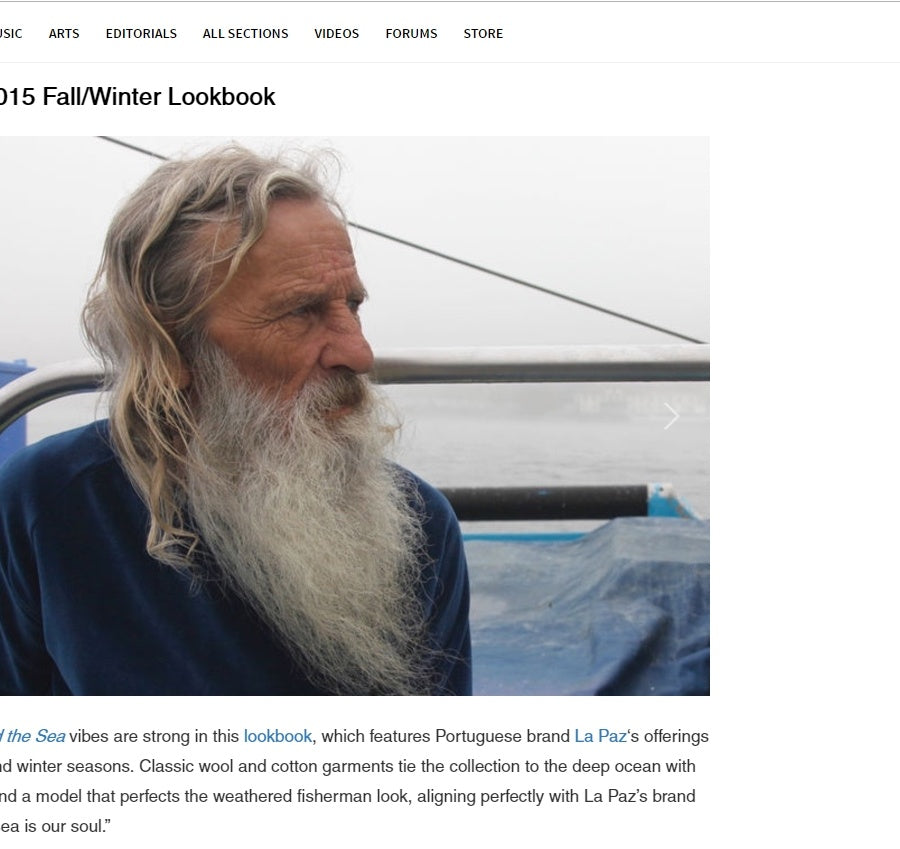Open the STORE link in navigation
The image size is (900, 849).
[x=483, y=34]
